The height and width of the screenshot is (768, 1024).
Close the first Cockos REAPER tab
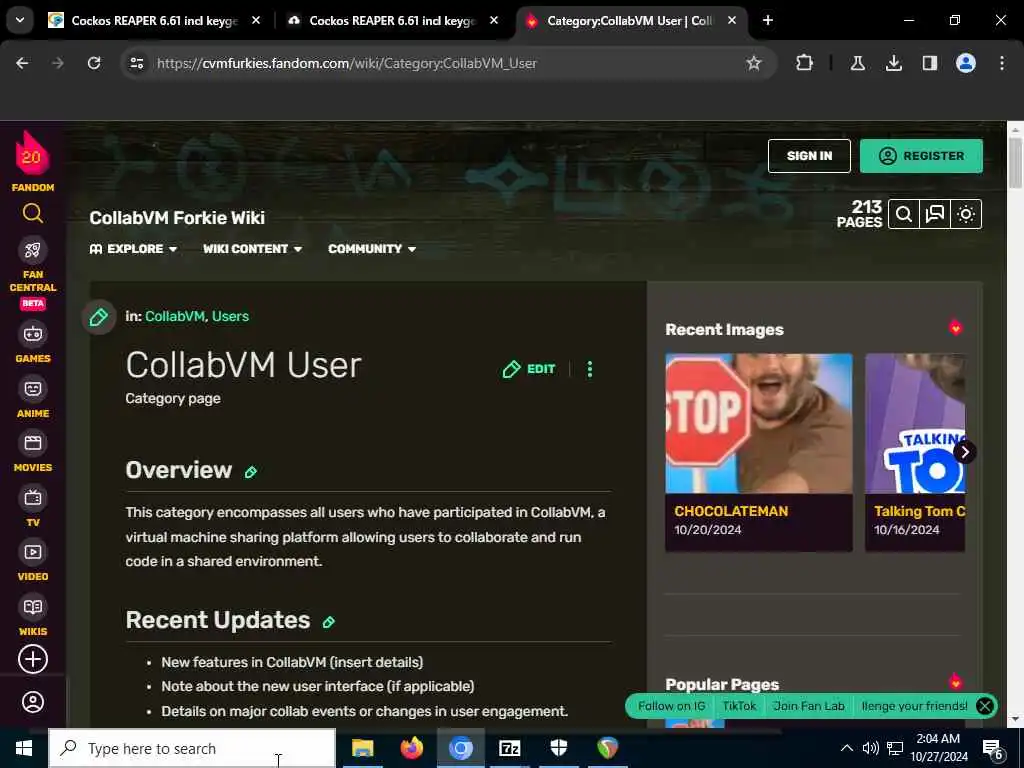click(256, 20)
